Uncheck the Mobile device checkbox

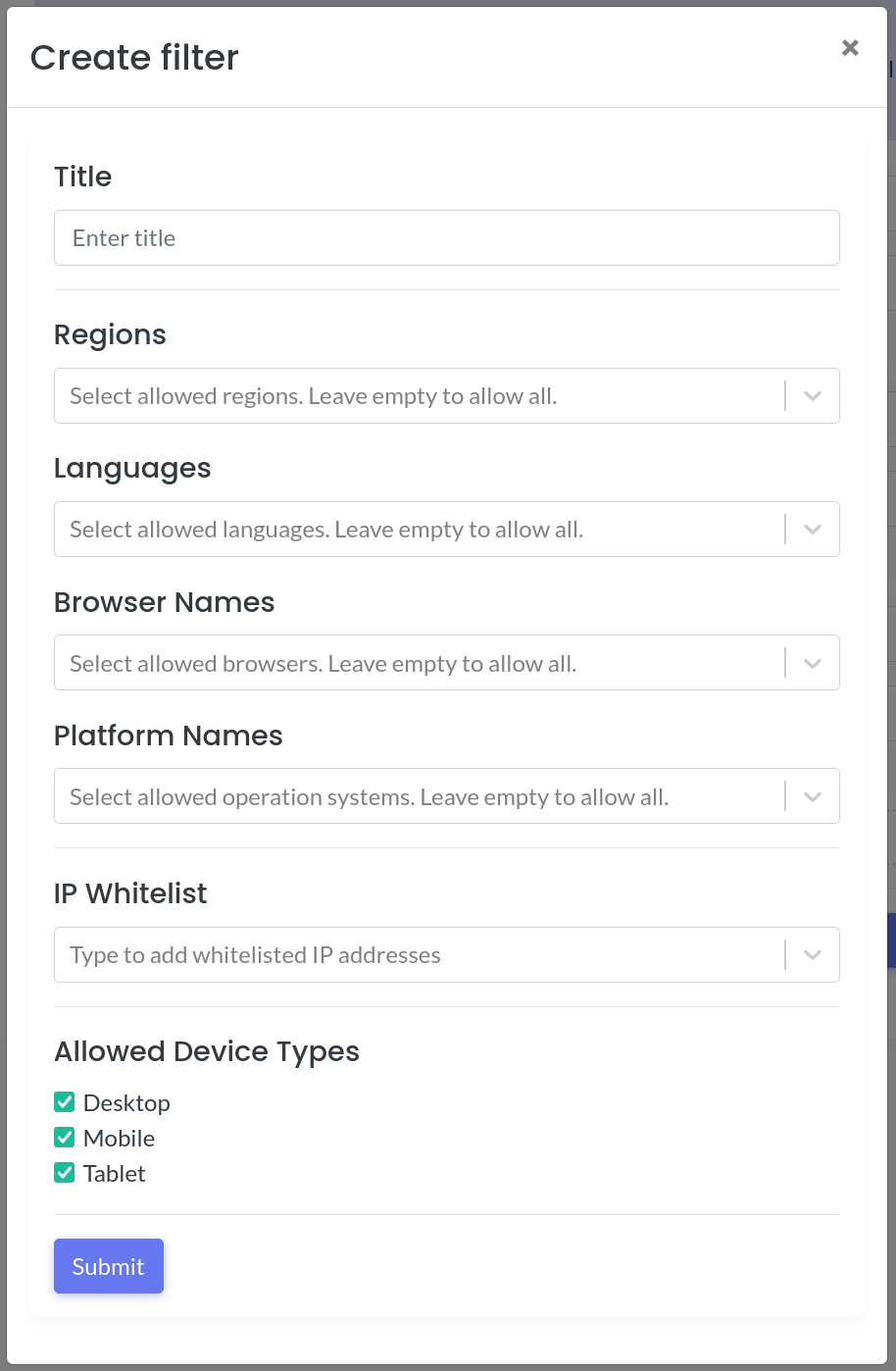[65, 1138]
